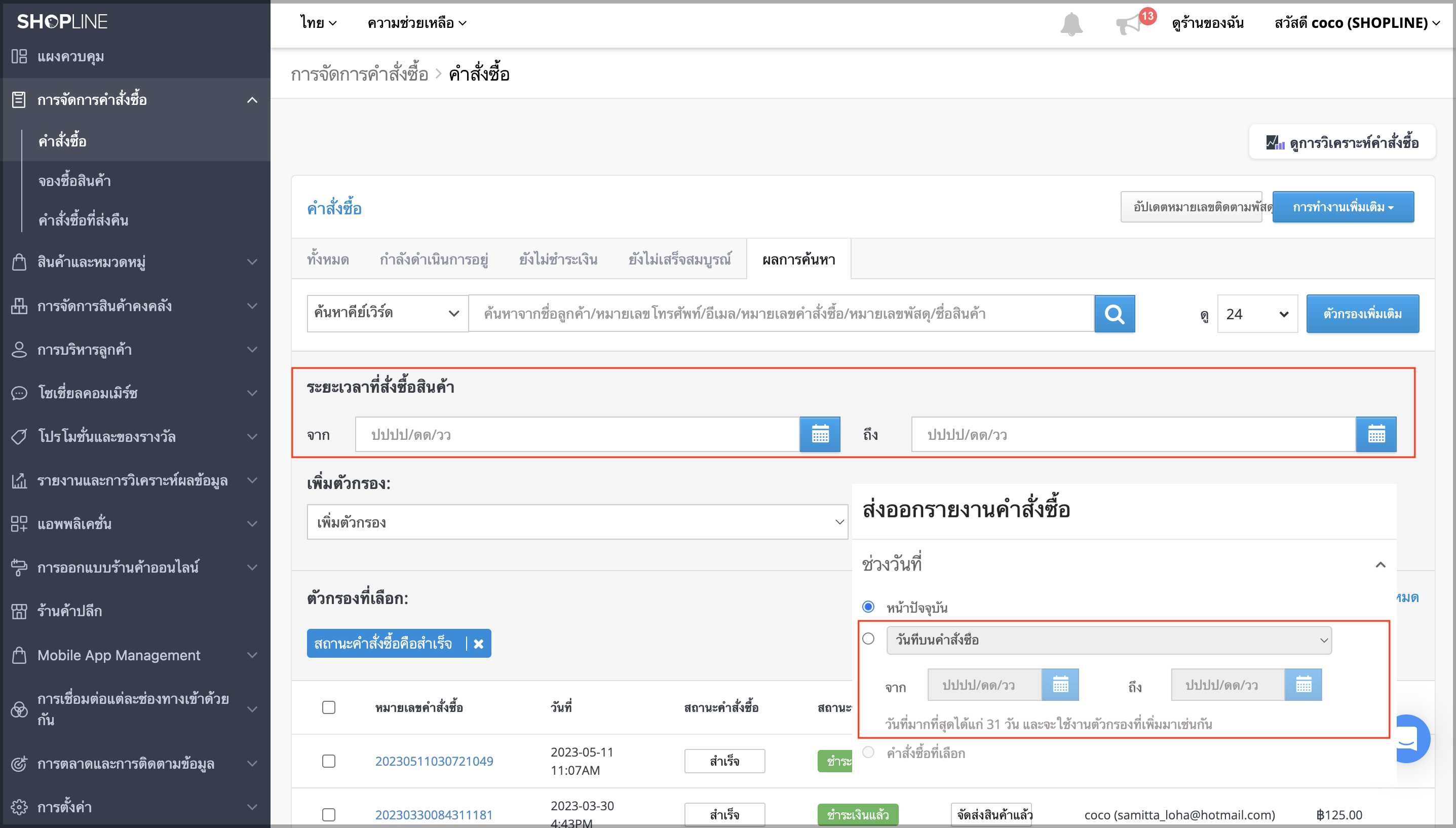The width and height of the screenshot is (1456, 828).
Task: Switch to the ยังไม่ชำระเงิน tab
Action: click(558, 259)
